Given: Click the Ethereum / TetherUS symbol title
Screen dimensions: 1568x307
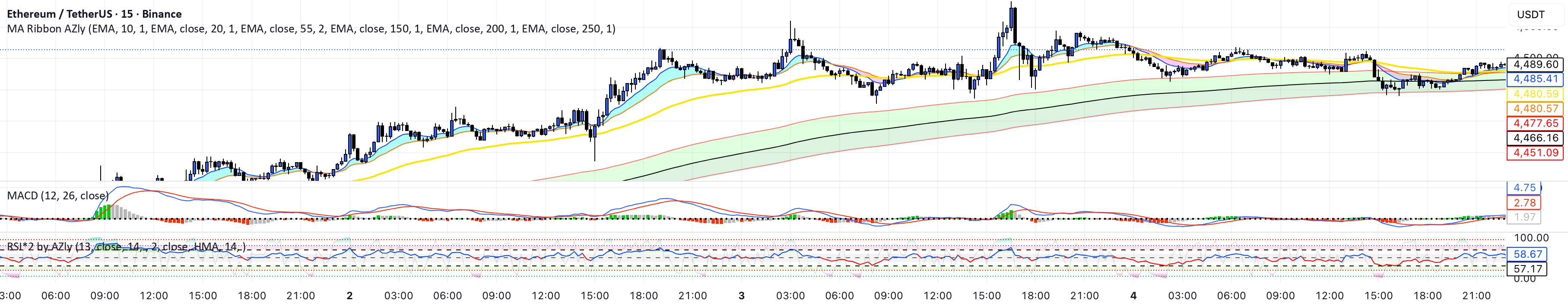Looking at the screenshot, I should [94, 13].
